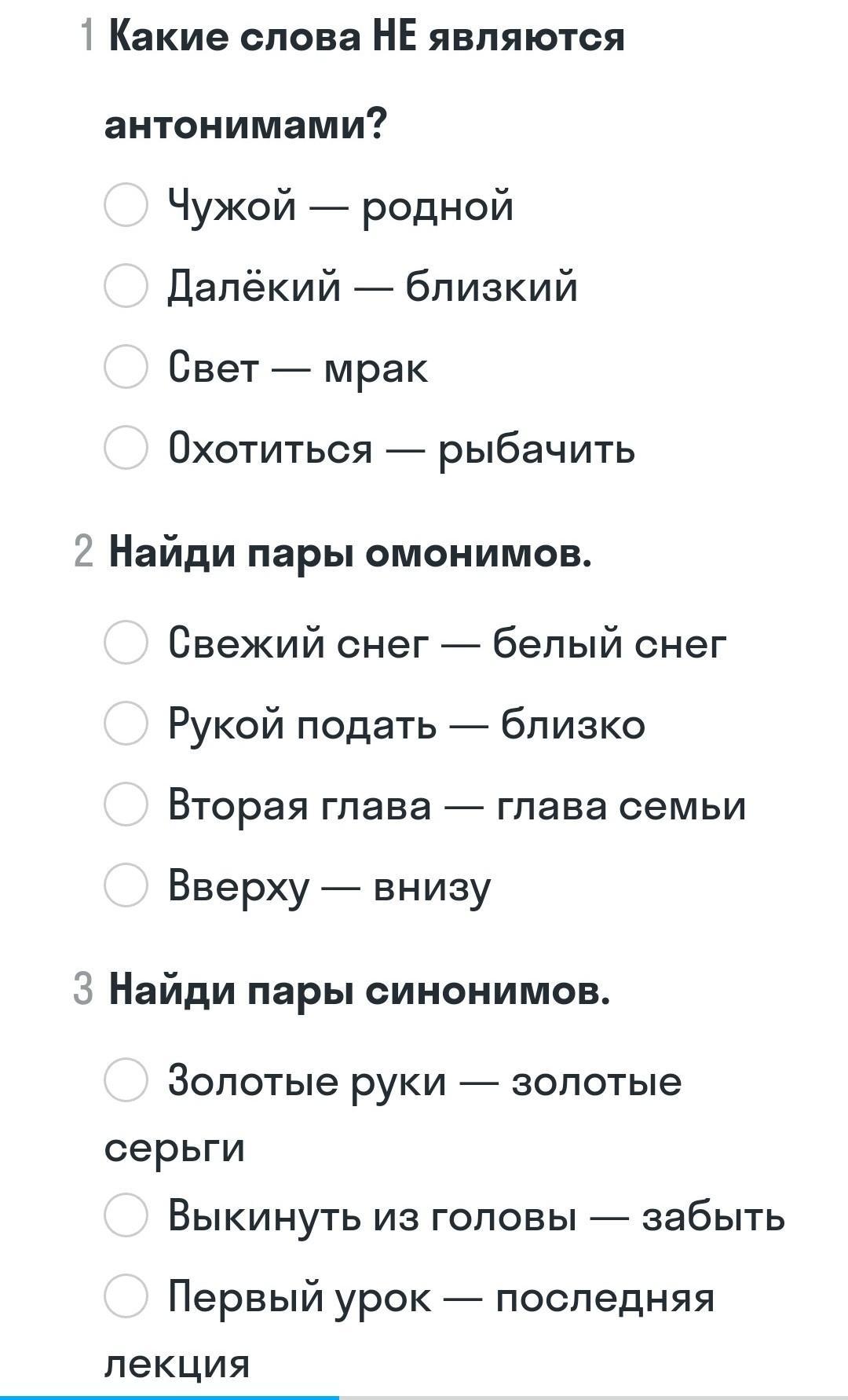The height and width of the screenshot is (1400, 848).
Task: Select Первый урок — последняя лекция radio
Action: point(126,1296)
